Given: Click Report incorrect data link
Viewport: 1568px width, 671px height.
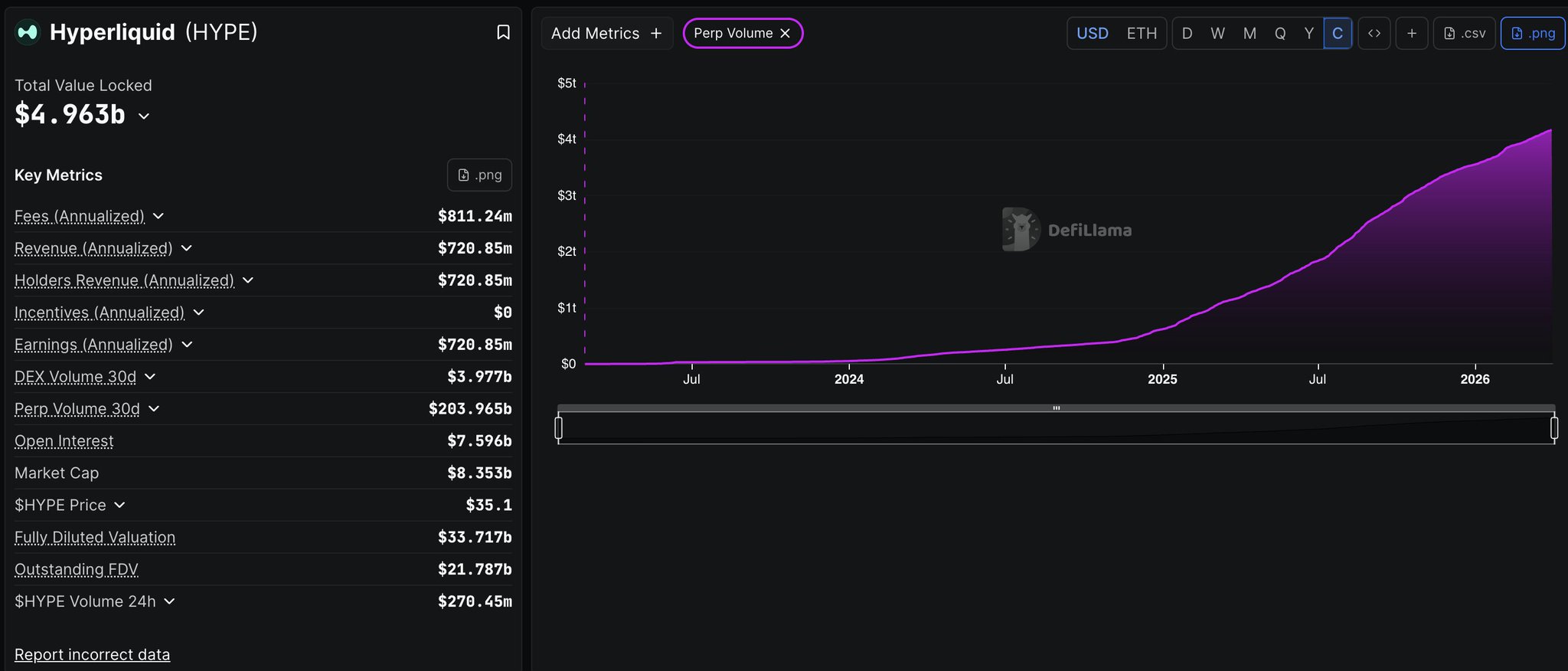Looking at the screenshot, I should click(92, 655).
